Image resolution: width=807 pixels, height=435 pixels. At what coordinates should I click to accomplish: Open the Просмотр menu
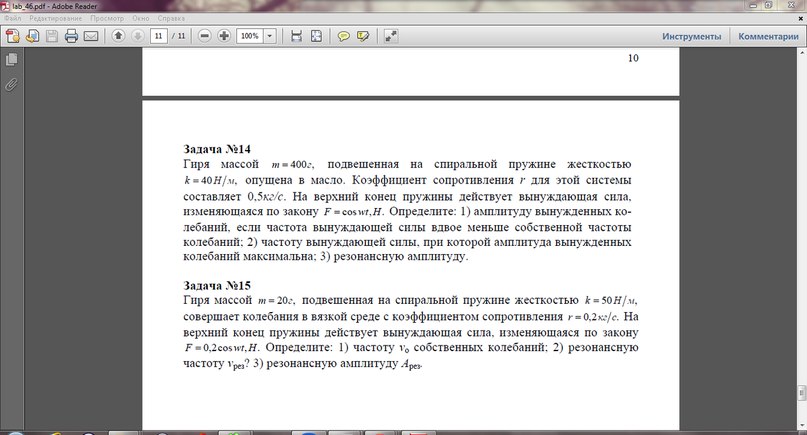click(x=107, y=18)
